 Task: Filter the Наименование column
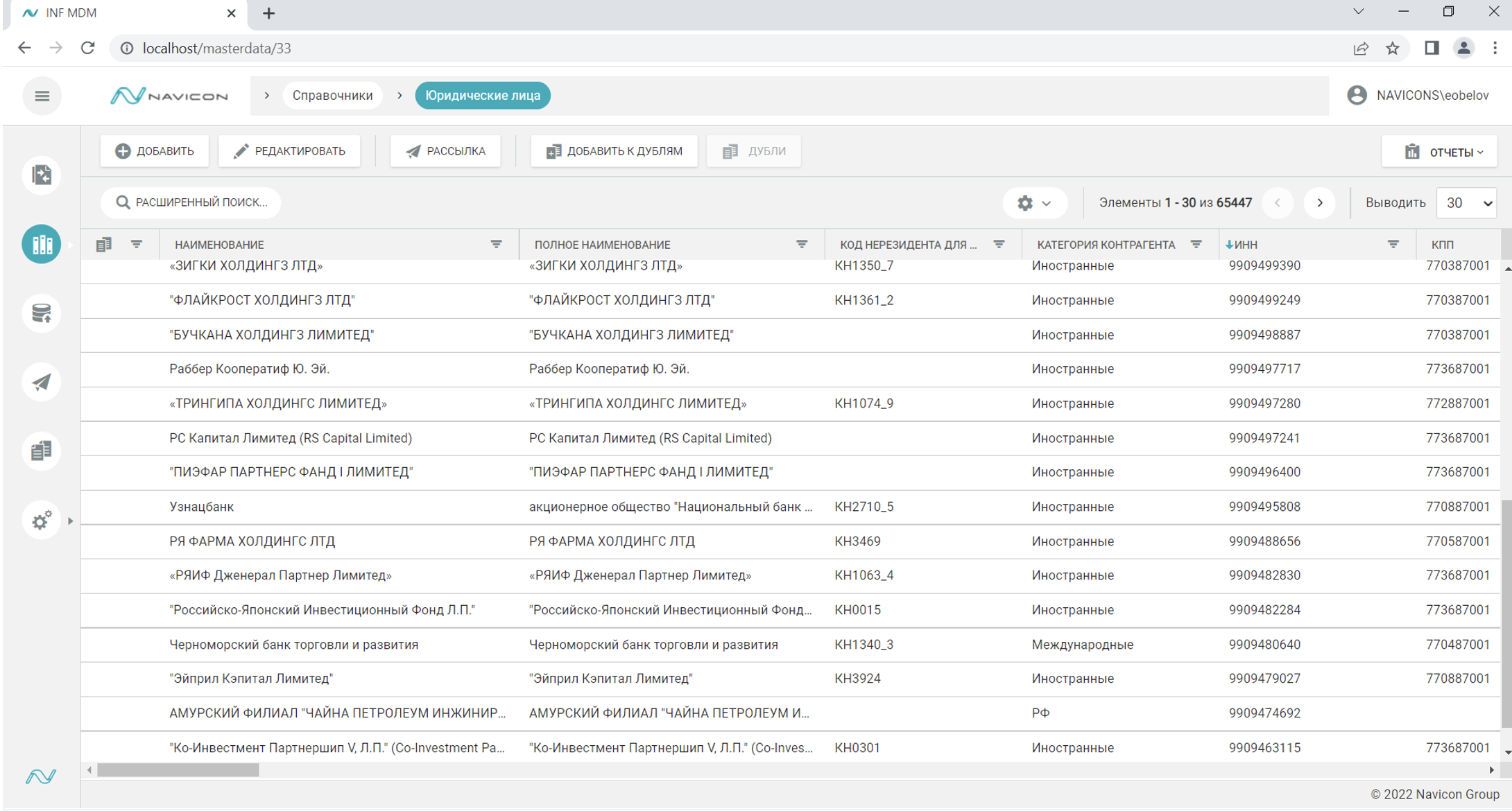pyautogui.click(x=496, y=244)
